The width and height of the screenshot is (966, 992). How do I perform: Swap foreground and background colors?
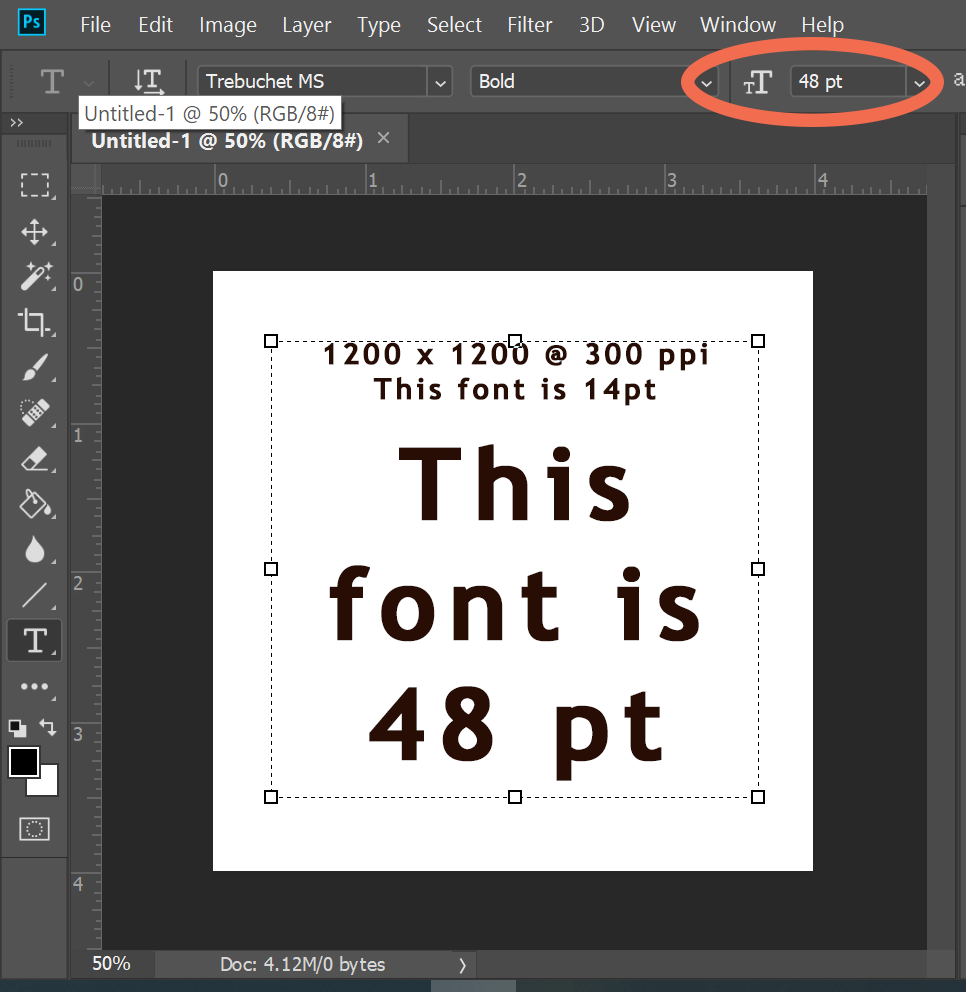click(x=47, y=728)
